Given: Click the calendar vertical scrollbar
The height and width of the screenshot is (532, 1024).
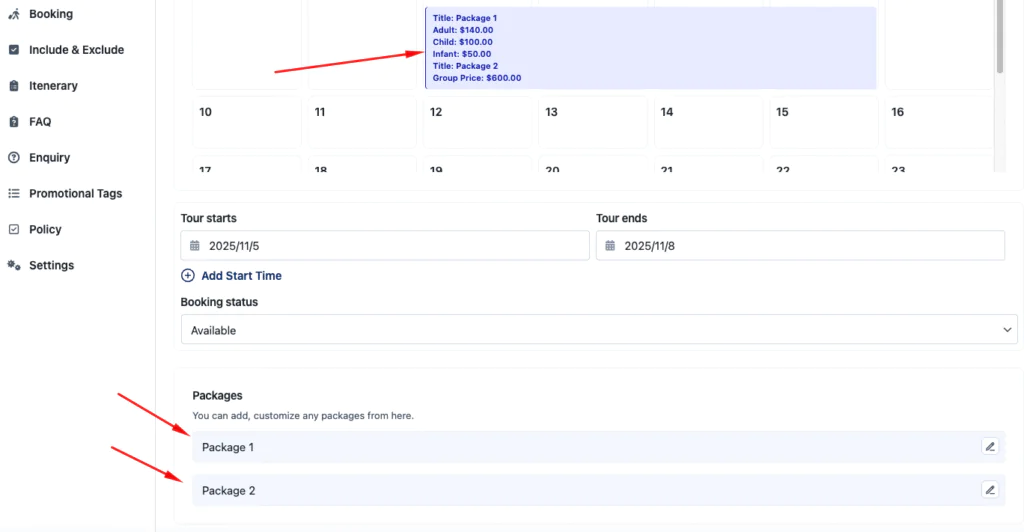Looking at the screenshot, I should [x=999, y=36].
